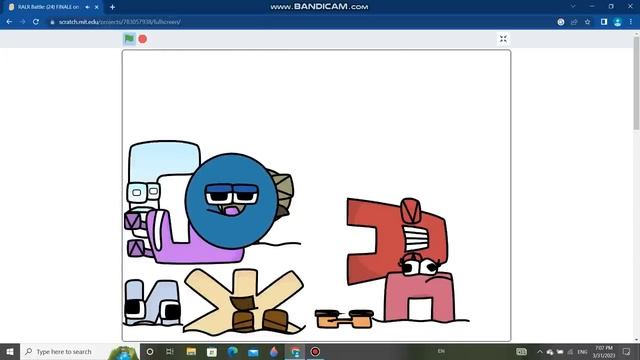640x360 pixels.
Task: Launch Microsoft Edge from the taskbar
Action: tap(233, 351)
